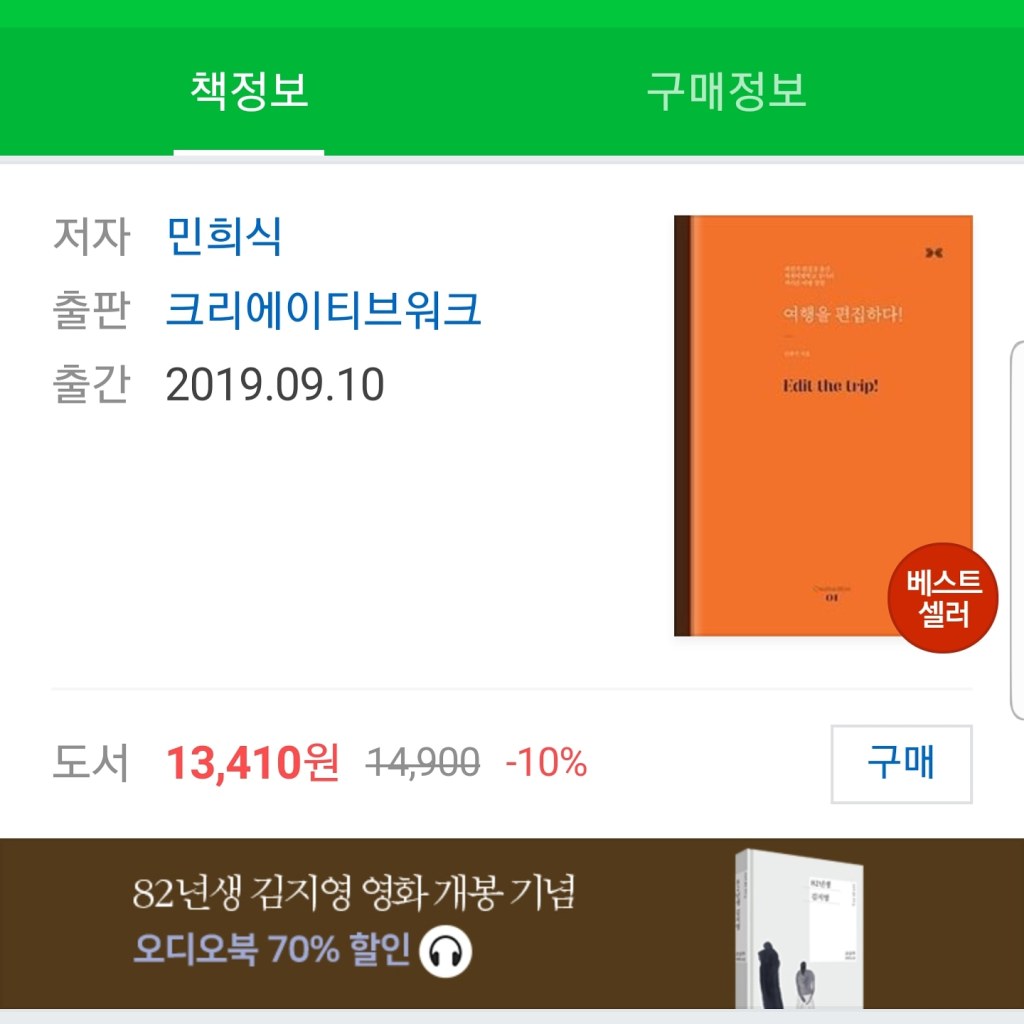
Task: Grab the side handle at right edge
Action: (x=1017, y=530)
